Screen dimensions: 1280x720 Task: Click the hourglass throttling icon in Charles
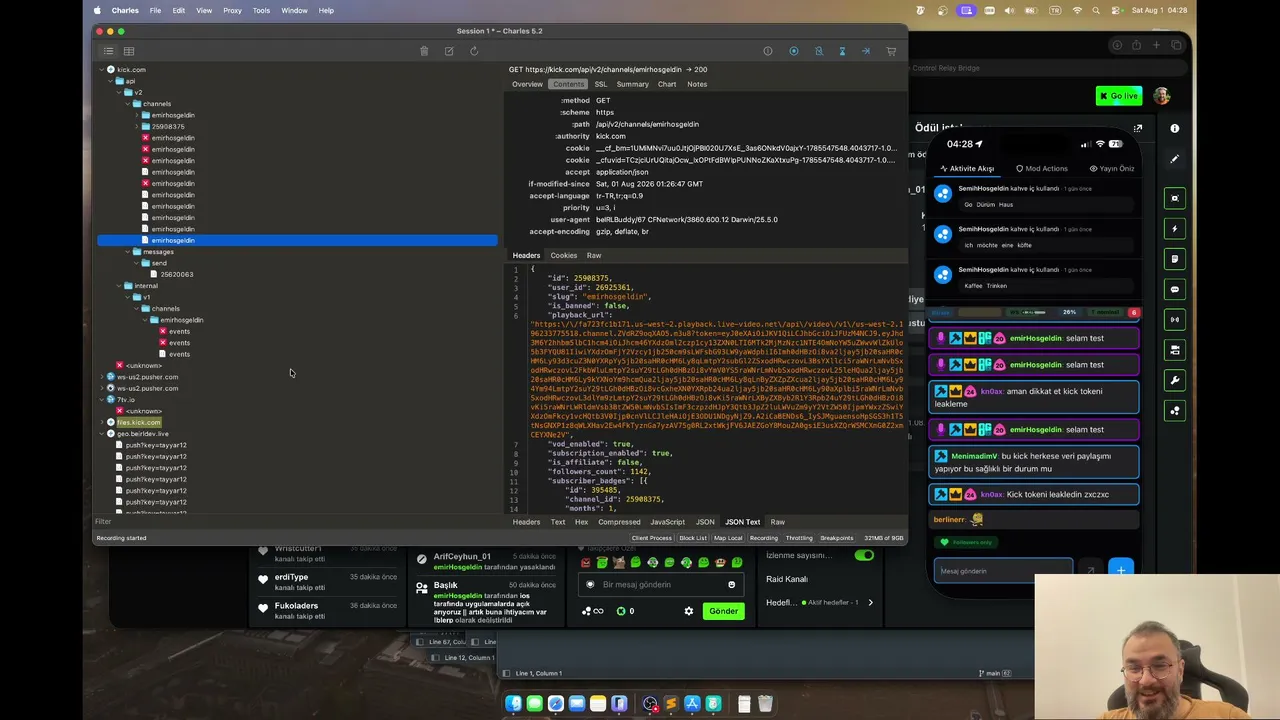click(x=842, y=51)
